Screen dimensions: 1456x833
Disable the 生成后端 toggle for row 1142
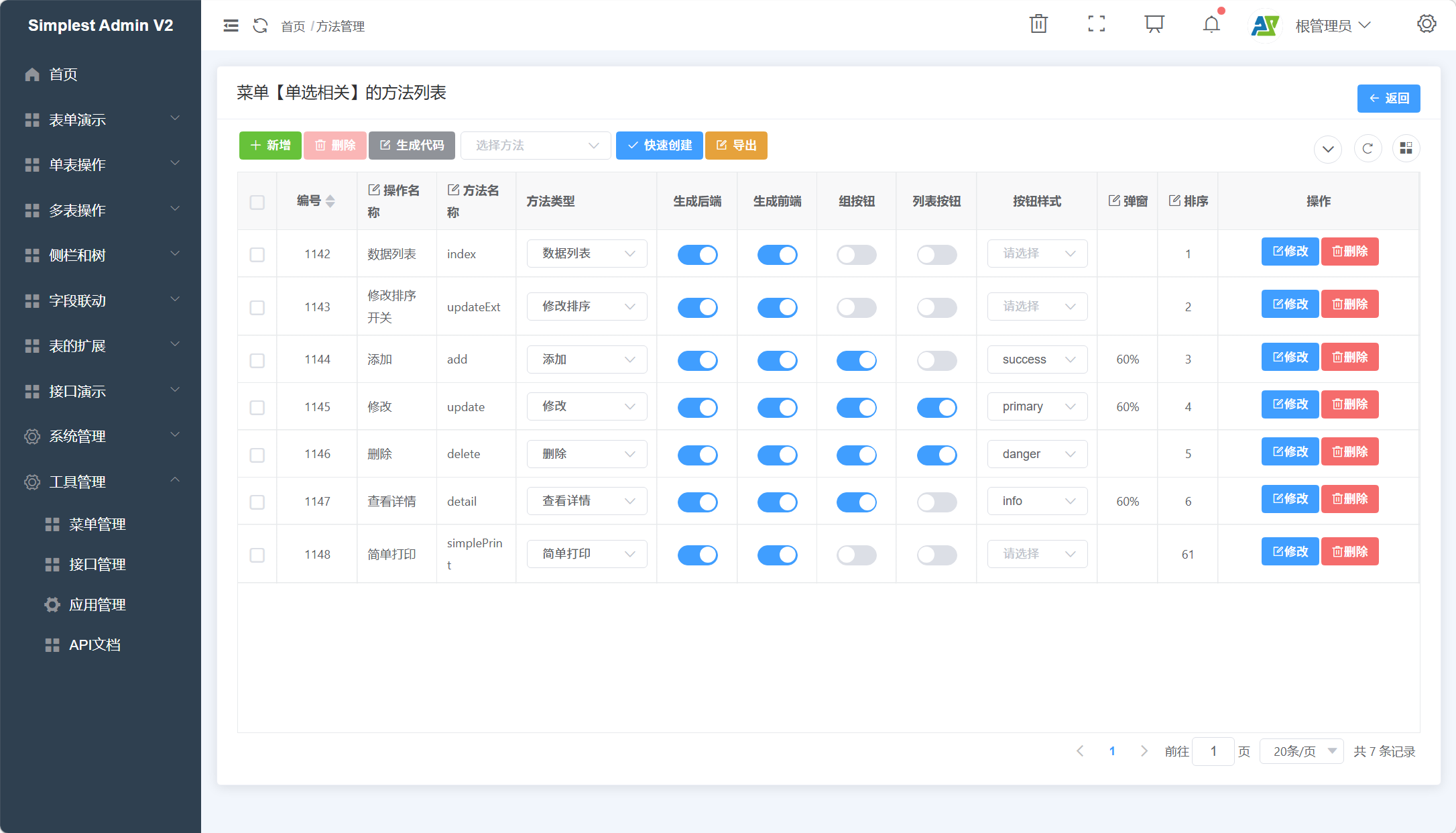(x=697, y=254)
